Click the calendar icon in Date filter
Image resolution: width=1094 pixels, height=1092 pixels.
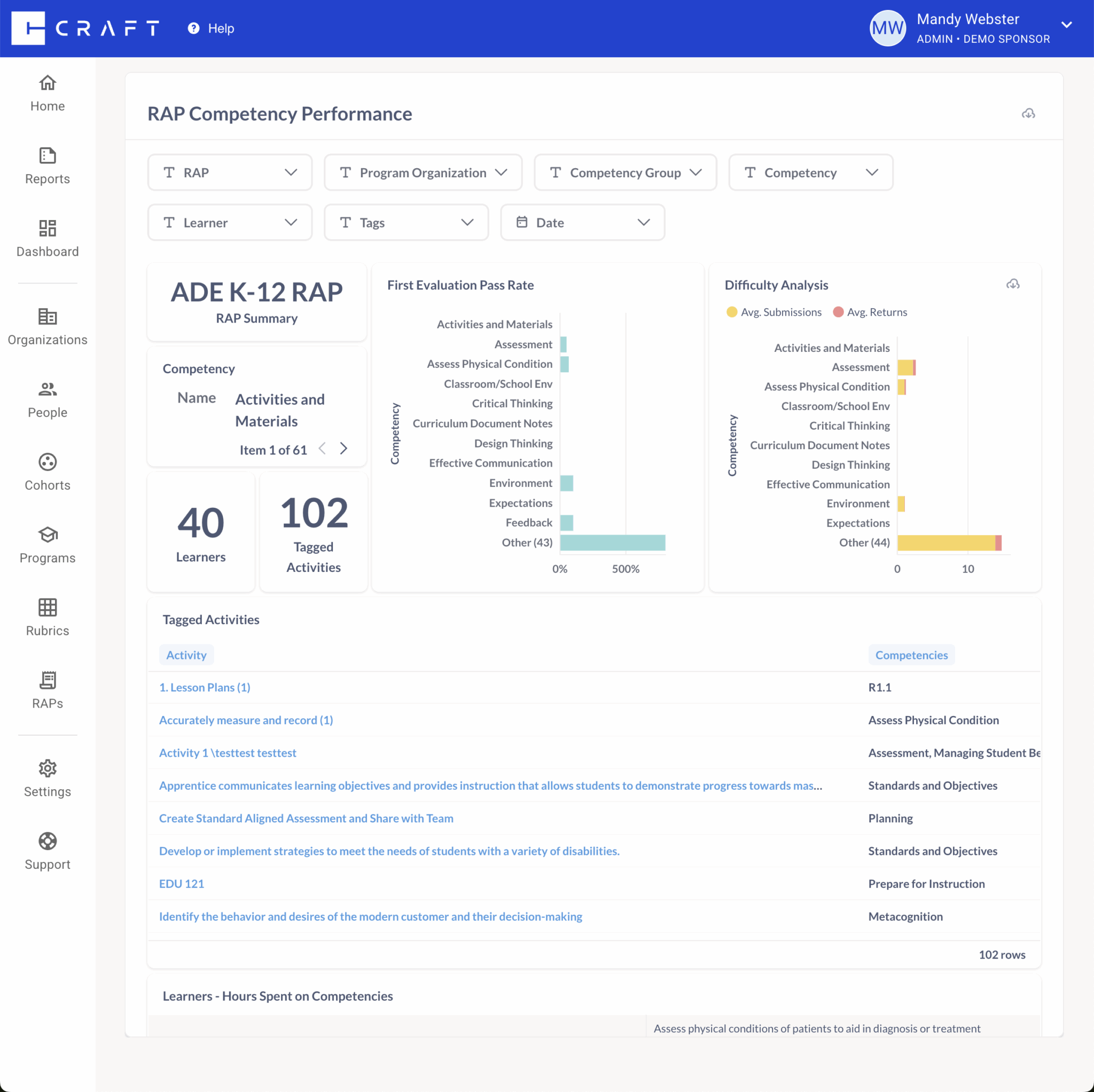pos(521,222)
